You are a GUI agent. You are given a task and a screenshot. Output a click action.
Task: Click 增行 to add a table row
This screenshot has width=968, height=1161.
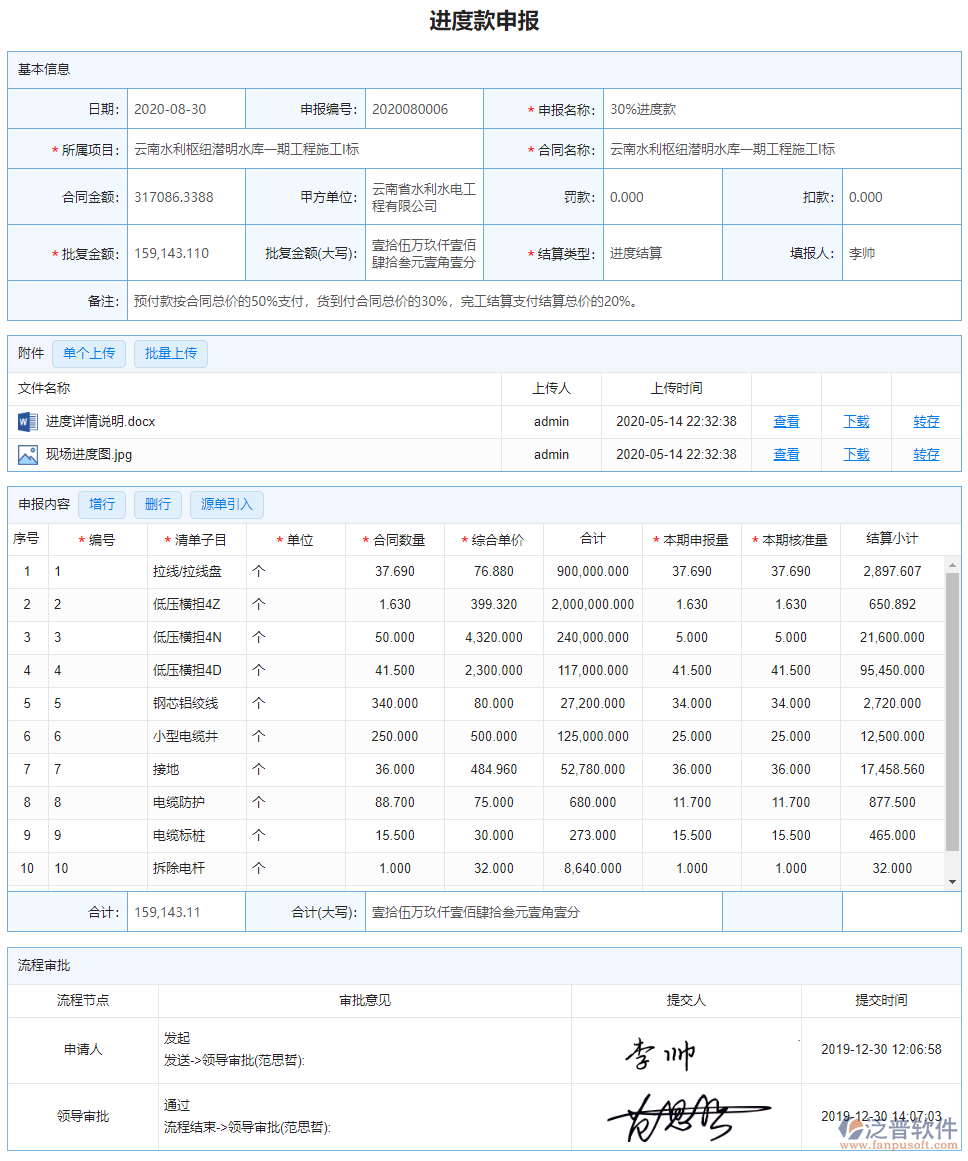(101, 504)
